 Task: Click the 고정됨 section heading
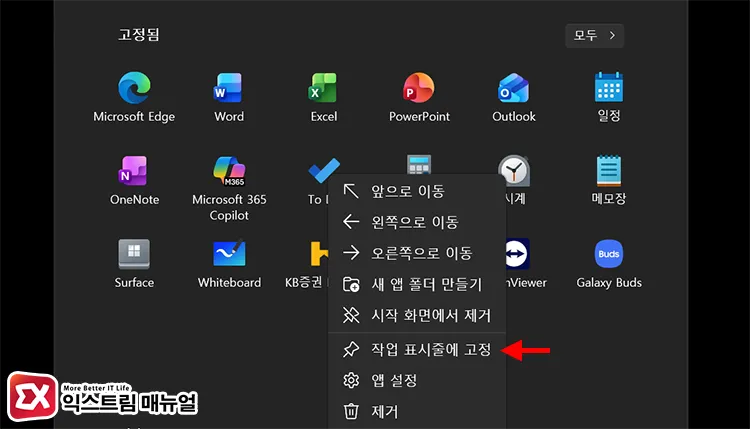click(139, 35)
